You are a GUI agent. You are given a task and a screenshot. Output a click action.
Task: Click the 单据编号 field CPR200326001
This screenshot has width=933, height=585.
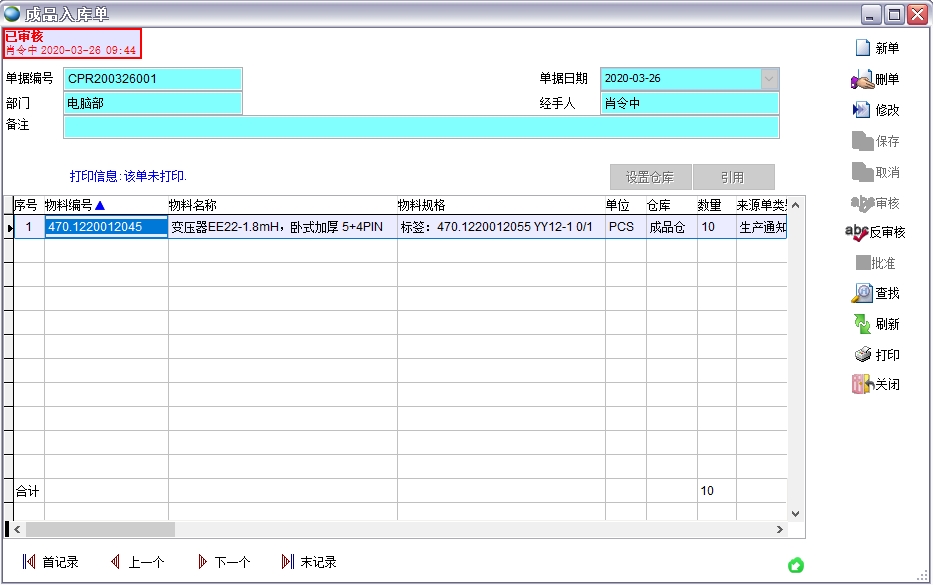[x=153, y=79]
